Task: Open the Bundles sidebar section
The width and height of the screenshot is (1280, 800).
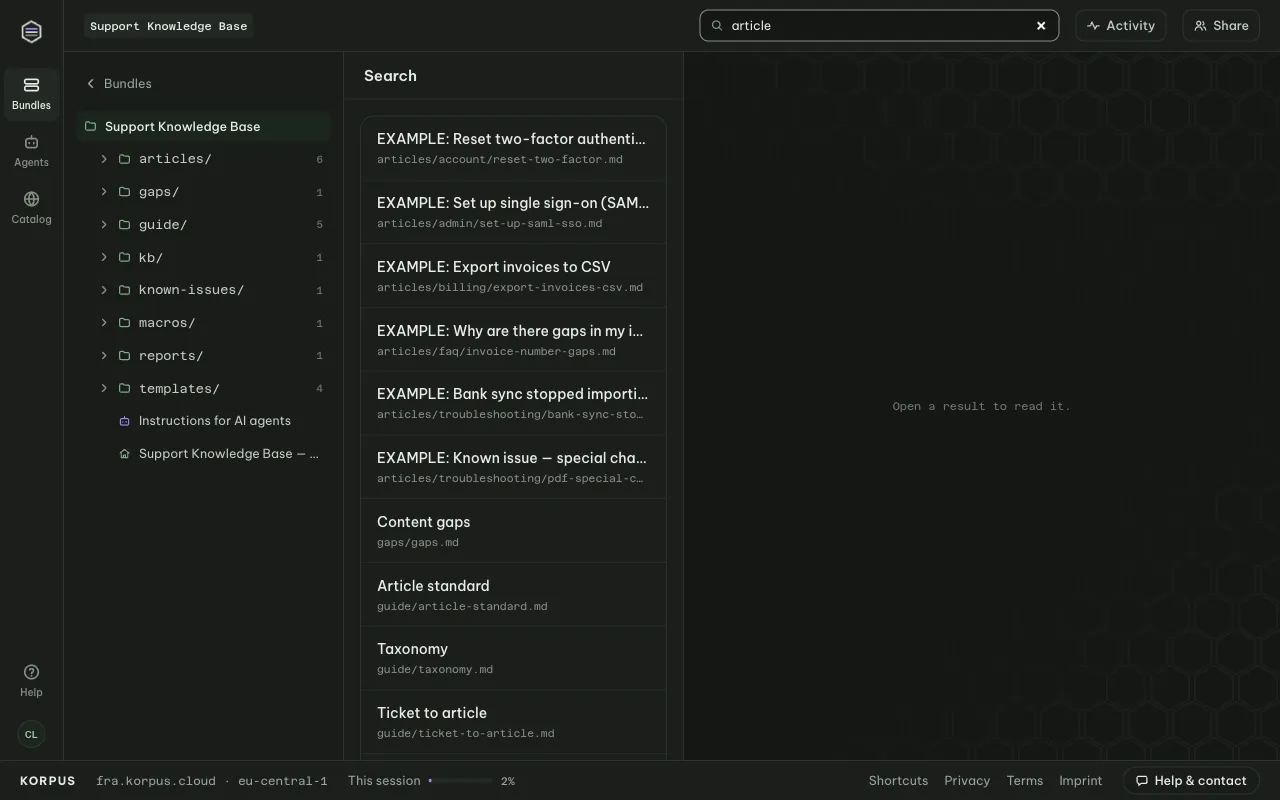Action: [x=31, y=94]
